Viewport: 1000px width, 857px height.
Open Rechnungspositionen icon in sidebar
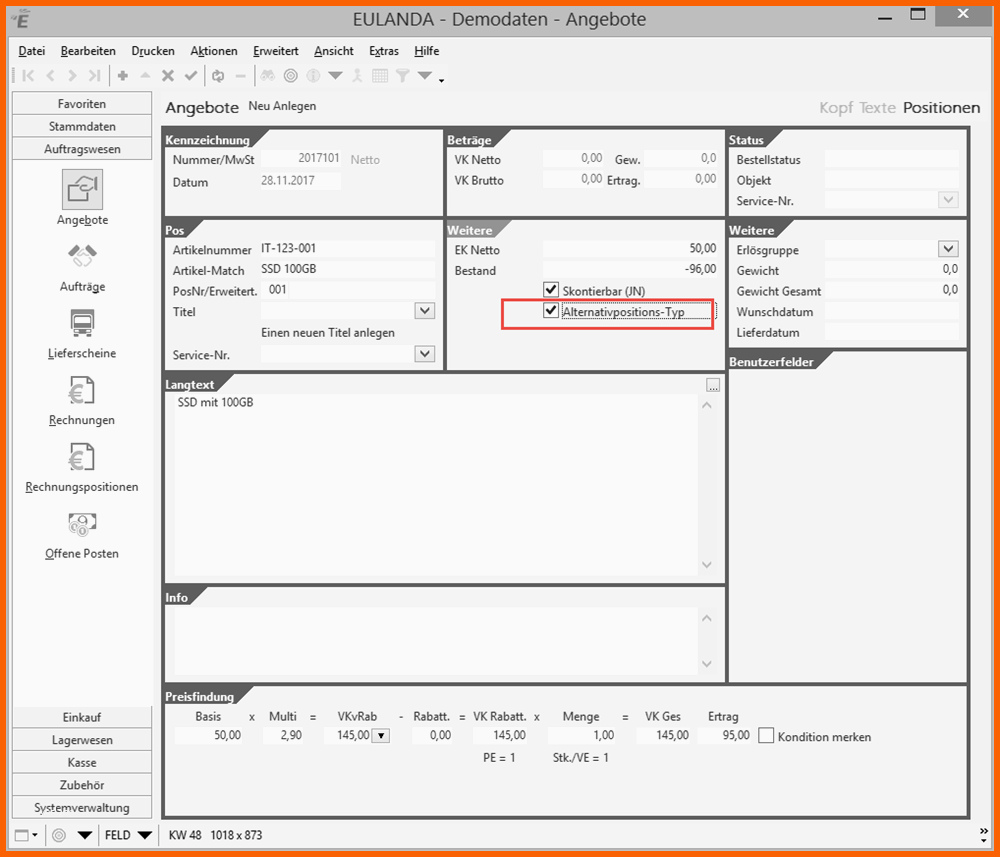point(82,457)
